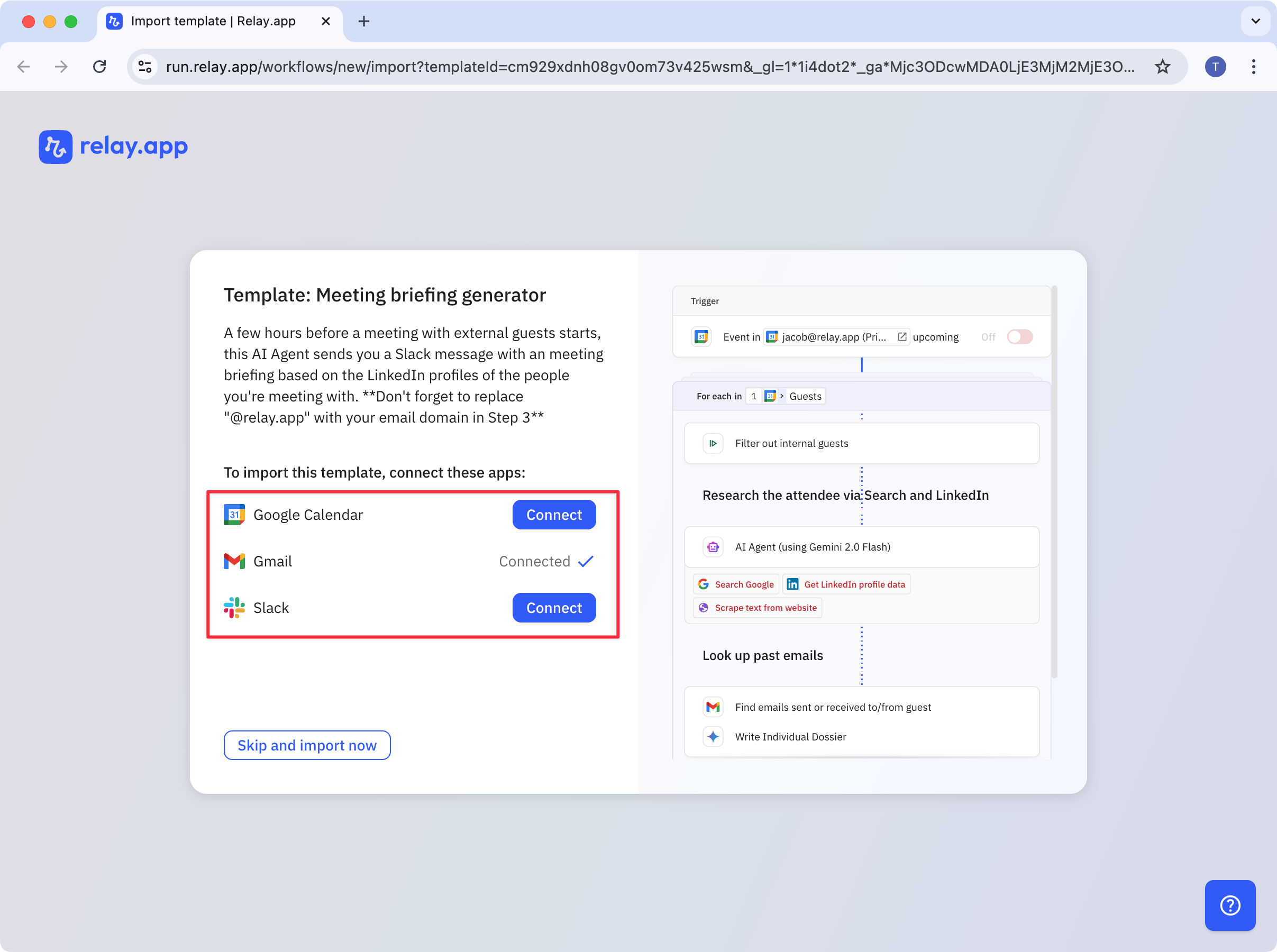The height and width of the screenshot is (952, 1277).
Task: Toggle the workflow trigger Off switch
Action: tap(1019, 336)
